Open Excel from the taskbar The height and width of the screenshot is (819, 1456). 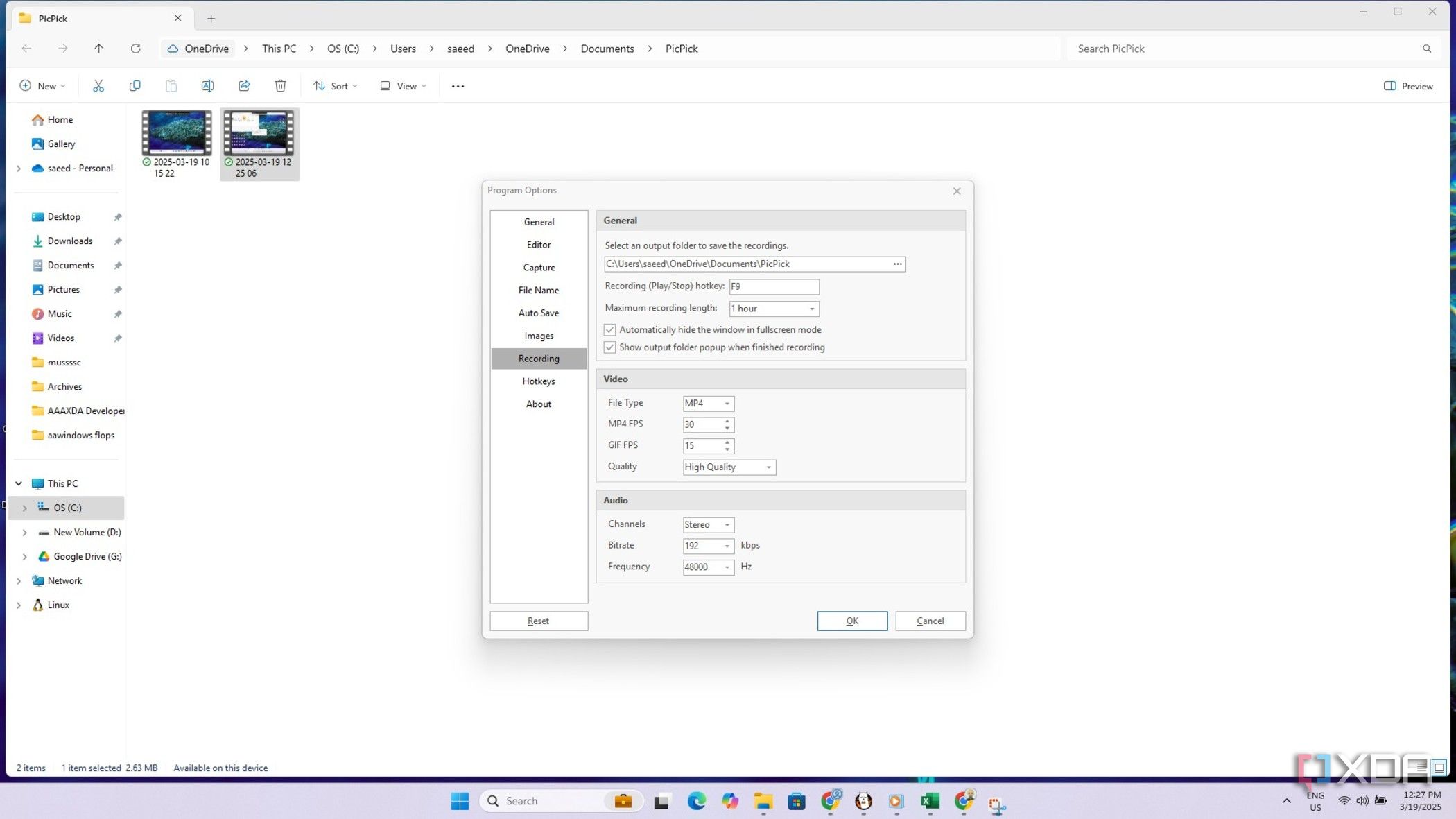click(x=930, y=801)
